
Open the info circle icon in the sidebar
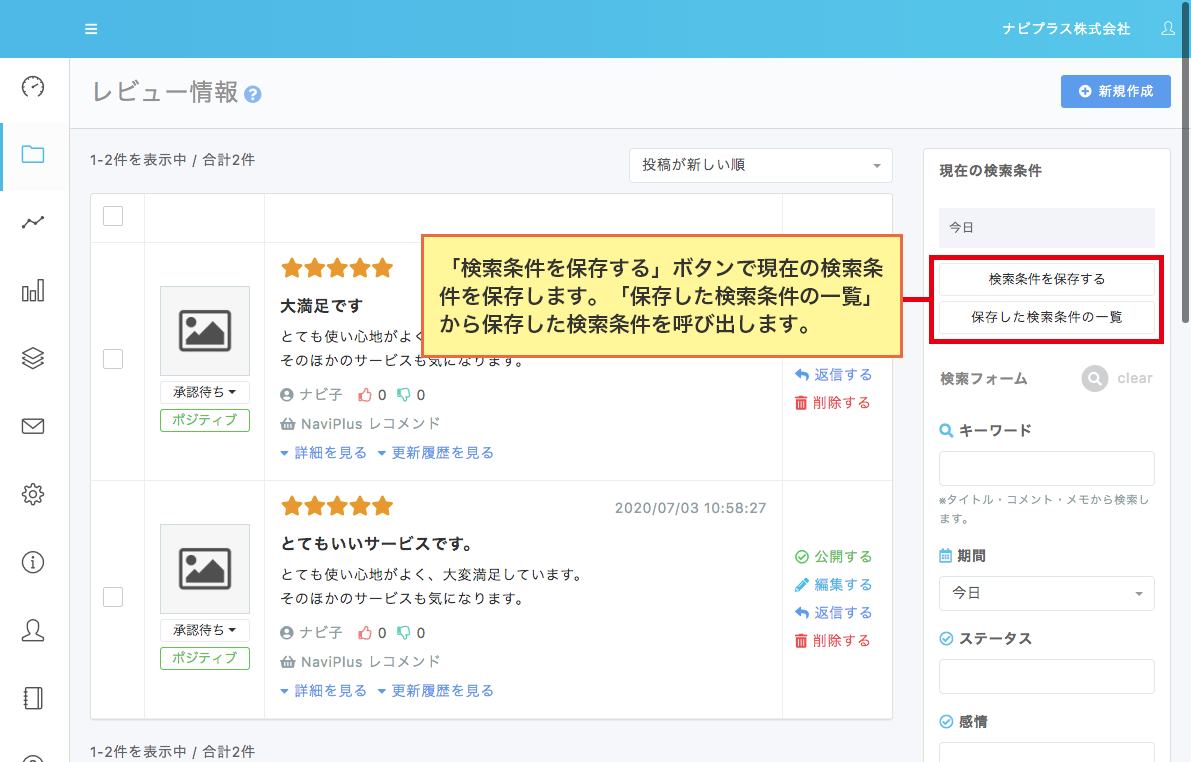[33, 562]
